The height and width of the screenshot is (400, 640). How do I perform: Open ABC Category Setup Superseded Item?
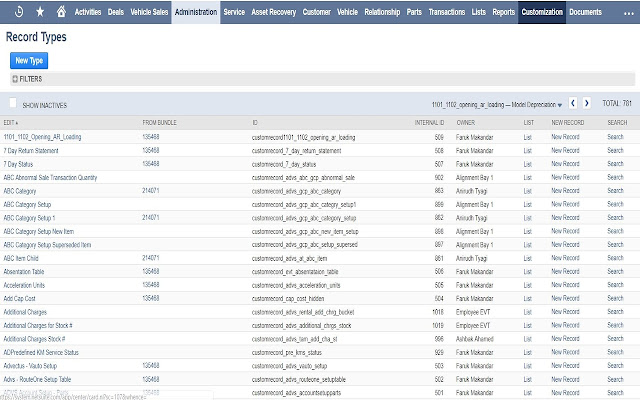tap(47, 245)
